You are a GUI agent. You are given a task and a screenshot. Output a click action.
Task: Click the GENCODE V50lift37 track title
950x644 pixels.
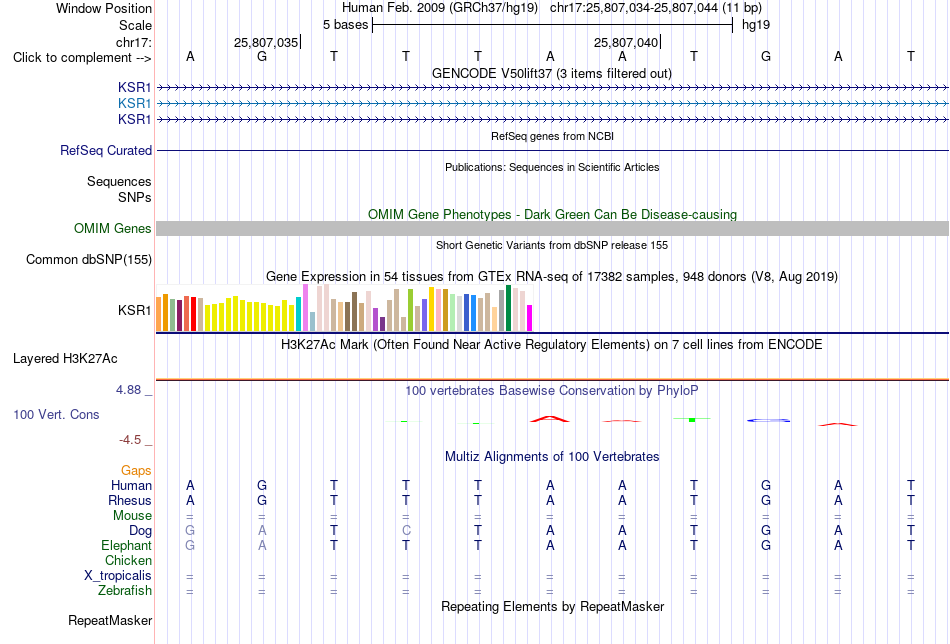(551, 73)
